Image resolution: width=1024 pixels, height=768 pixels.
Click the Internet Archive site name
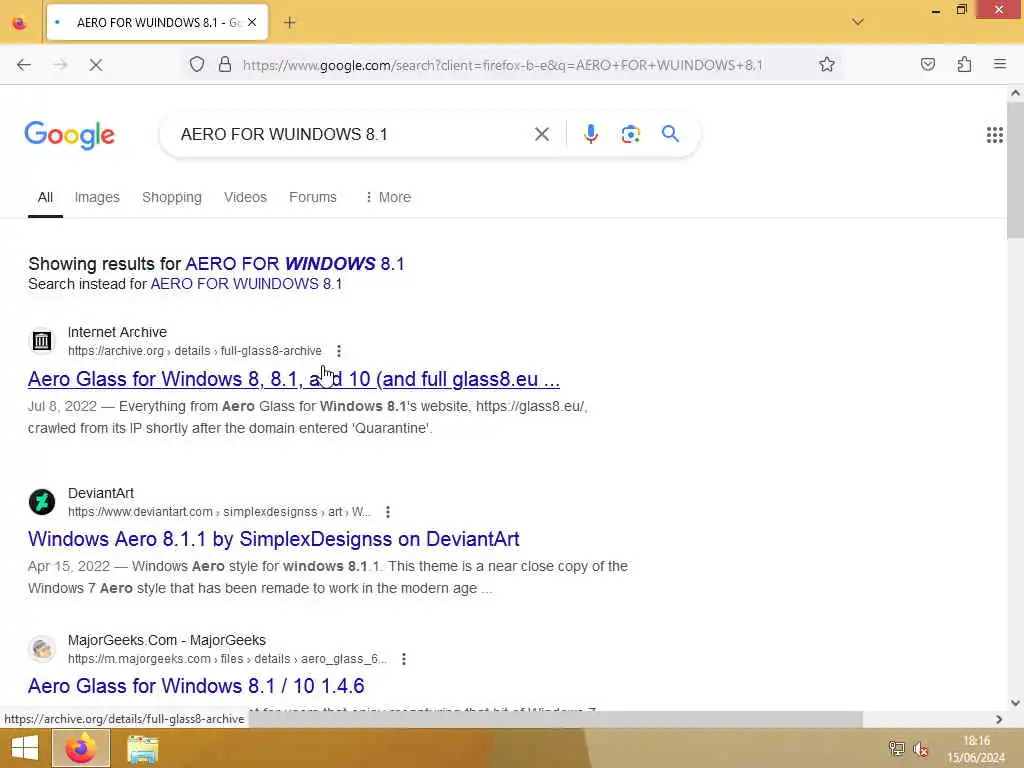pyautogui.click(x=118, y=332)
